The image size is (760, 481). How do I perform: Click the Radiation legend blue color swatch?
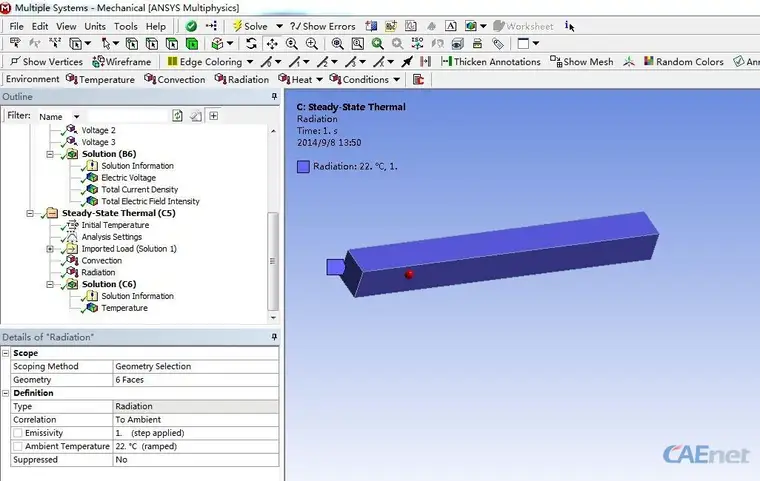point(303,167)
